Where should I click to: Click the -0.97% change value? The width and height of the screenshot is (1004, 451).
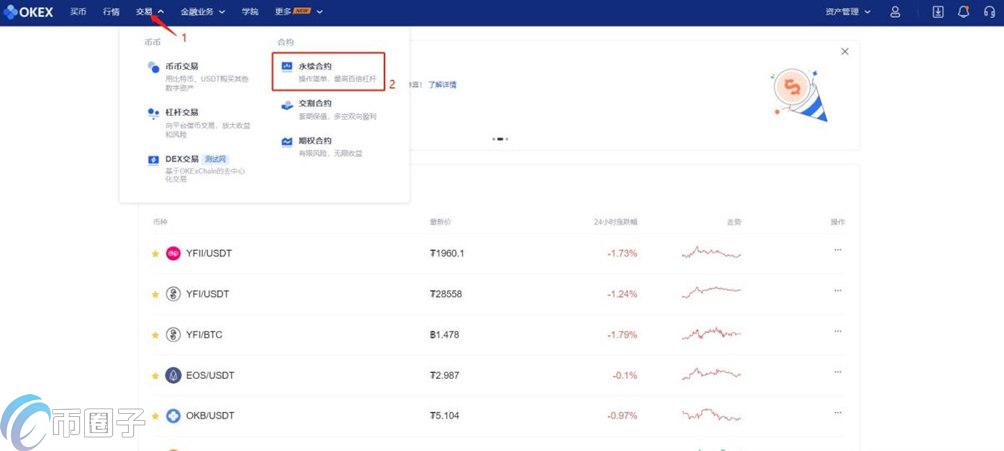[x=622, y=416]
